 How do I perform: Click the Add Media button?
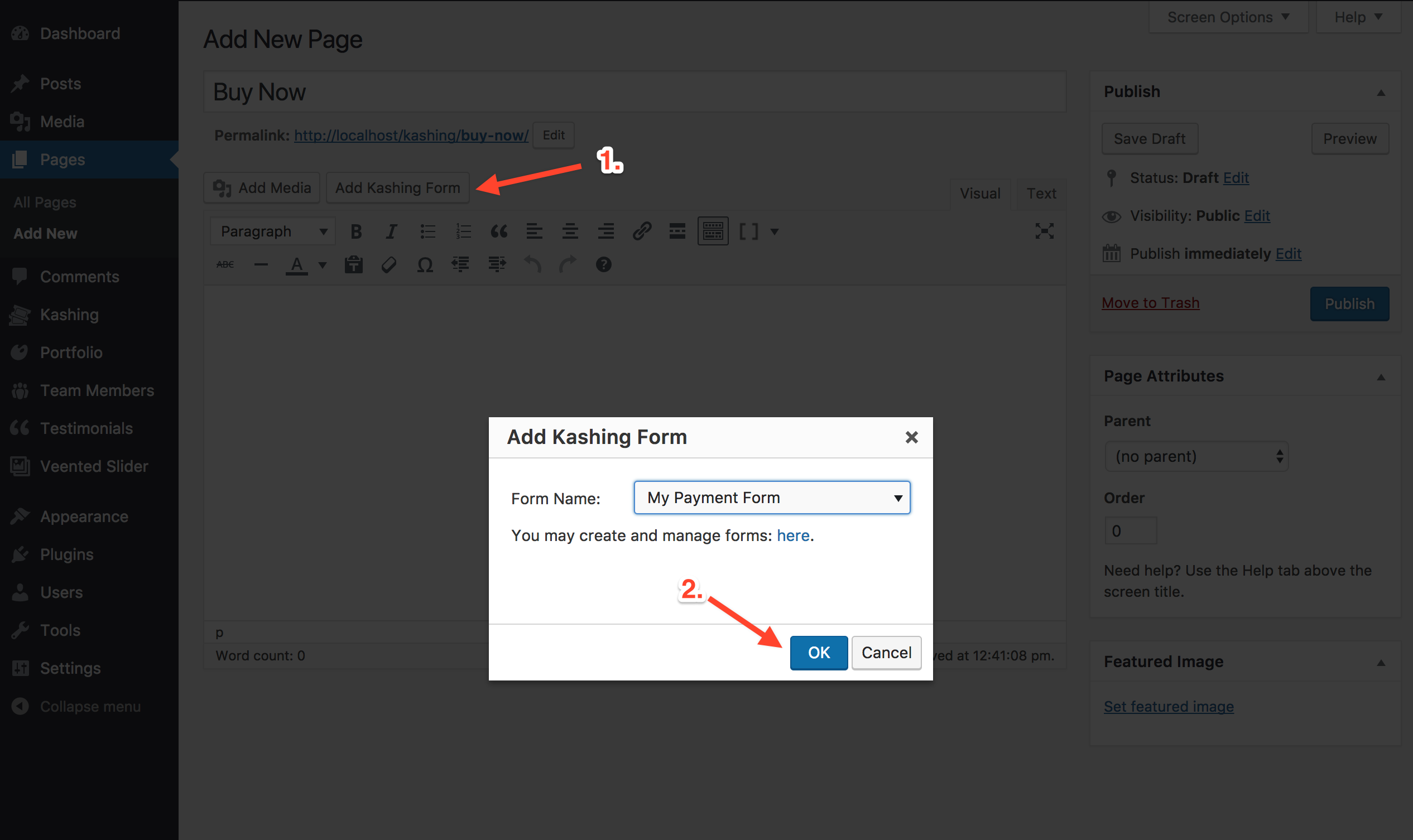(262, 187)
